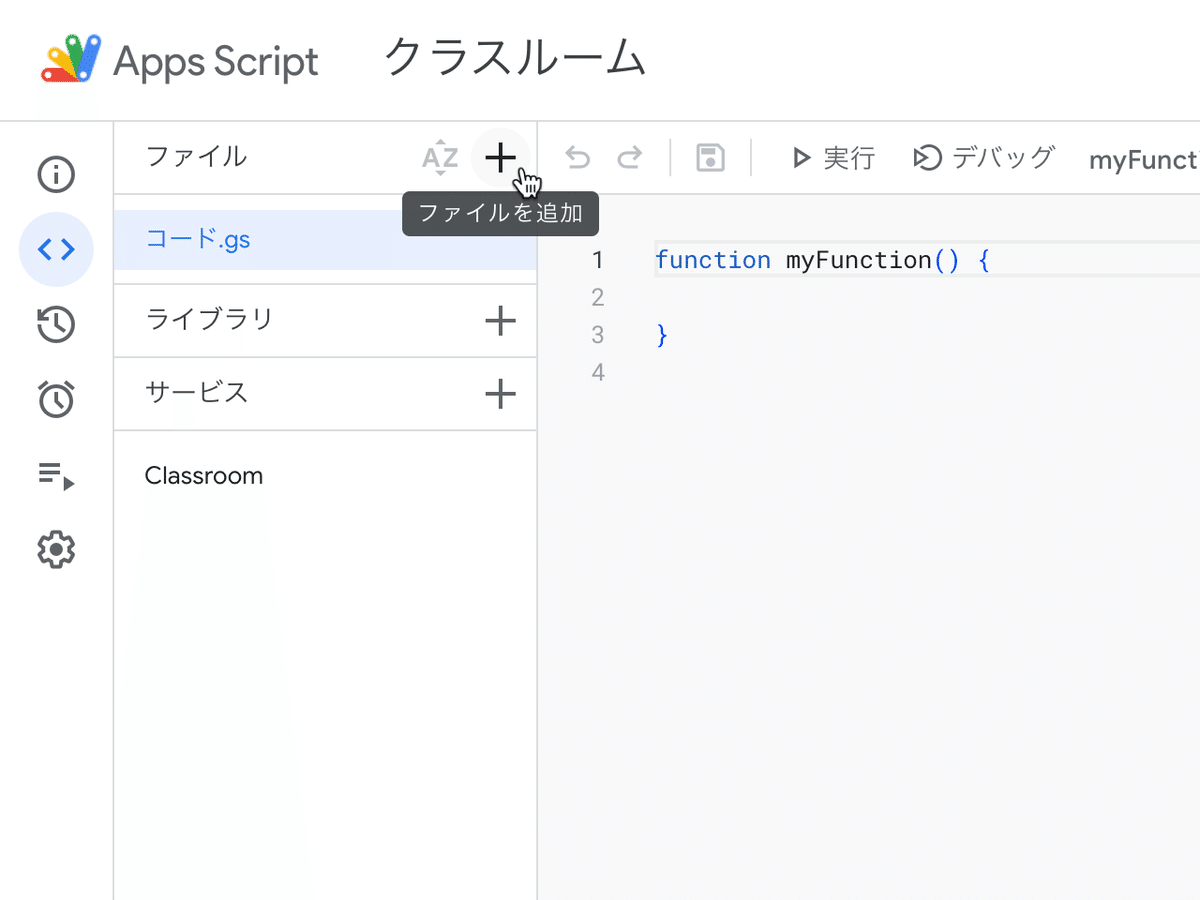This screenshot has width=1200, height=900.
Task: Open the executions list icon
Action: click(x=56, y=475)
